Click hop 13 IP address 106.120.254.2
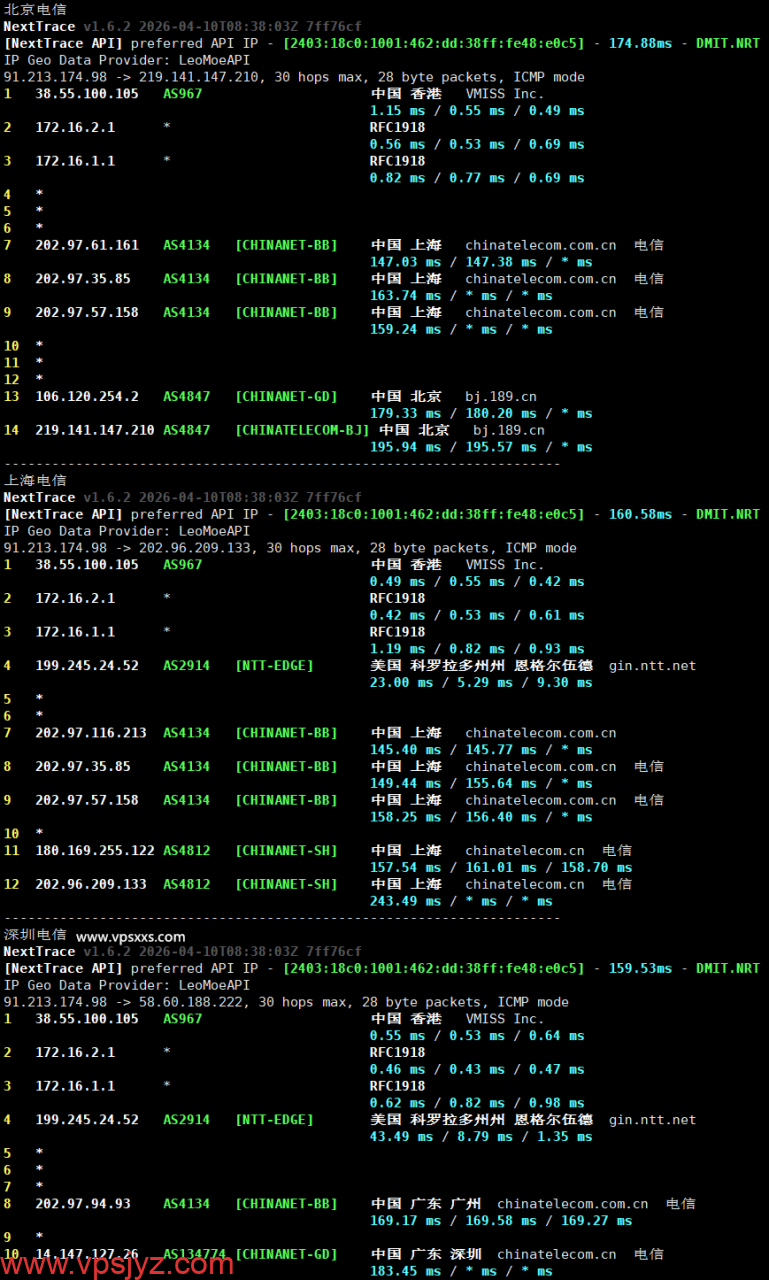Image resolution: width=769 pixels, height=1280 pixels. (x=87, y=396)
